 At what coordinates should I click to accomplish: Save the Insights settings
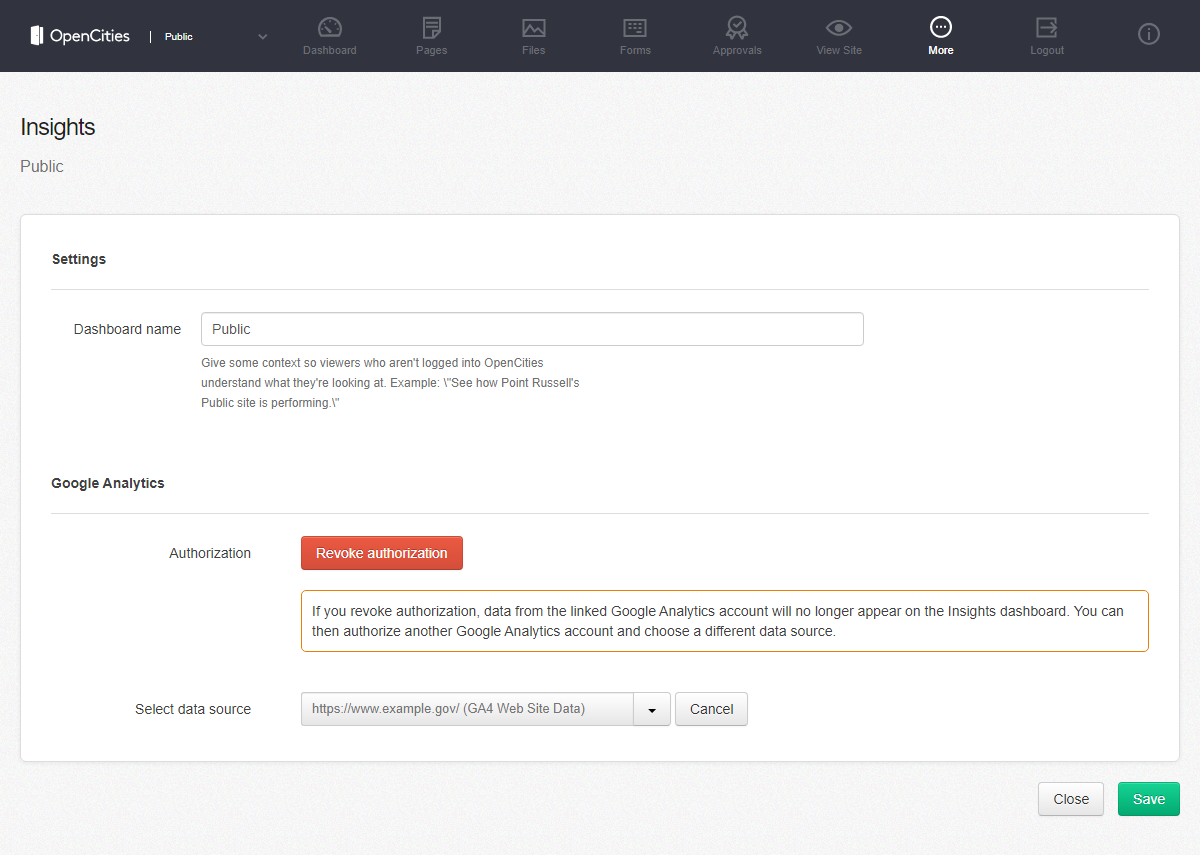1148,798
